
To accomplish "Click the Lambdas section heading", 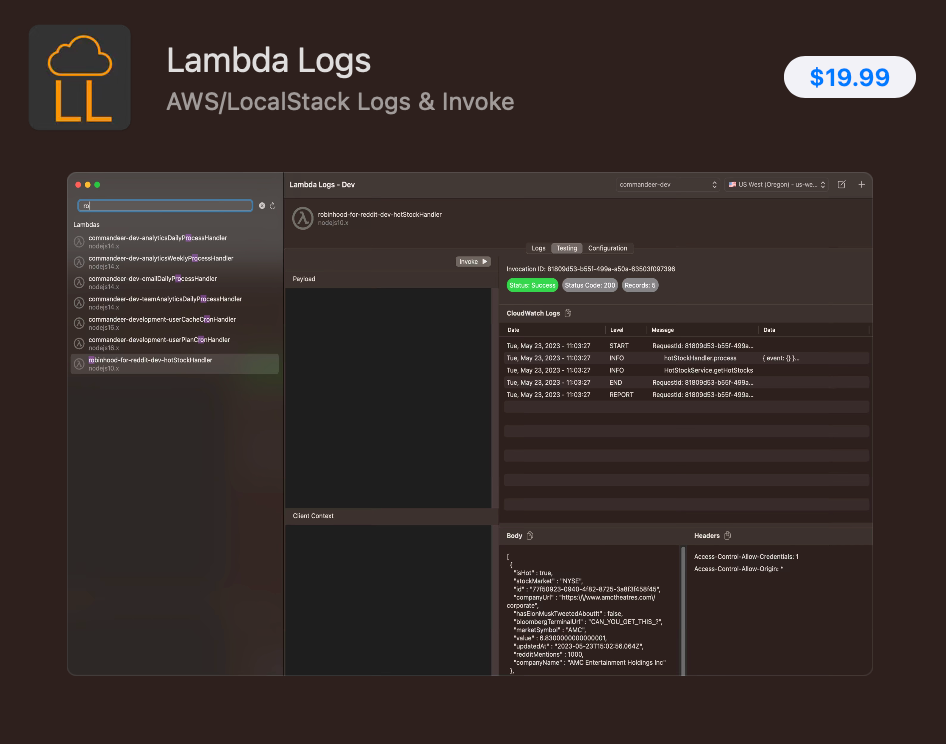I will pyautogui.click(x=86, y=224).
